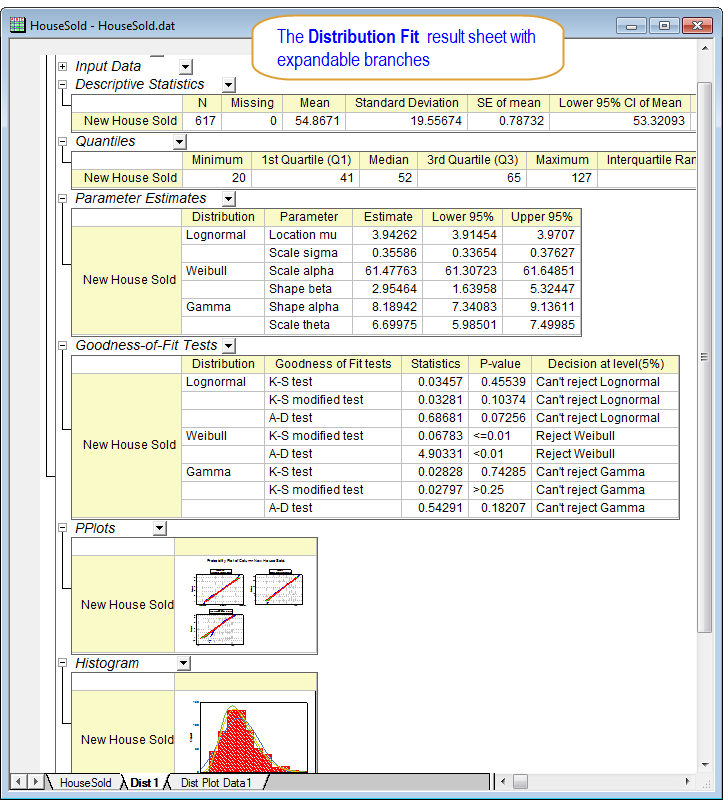723x800 pixels.
Task: Select the Mean value 54.8671 cell
Action: [314, 121]
